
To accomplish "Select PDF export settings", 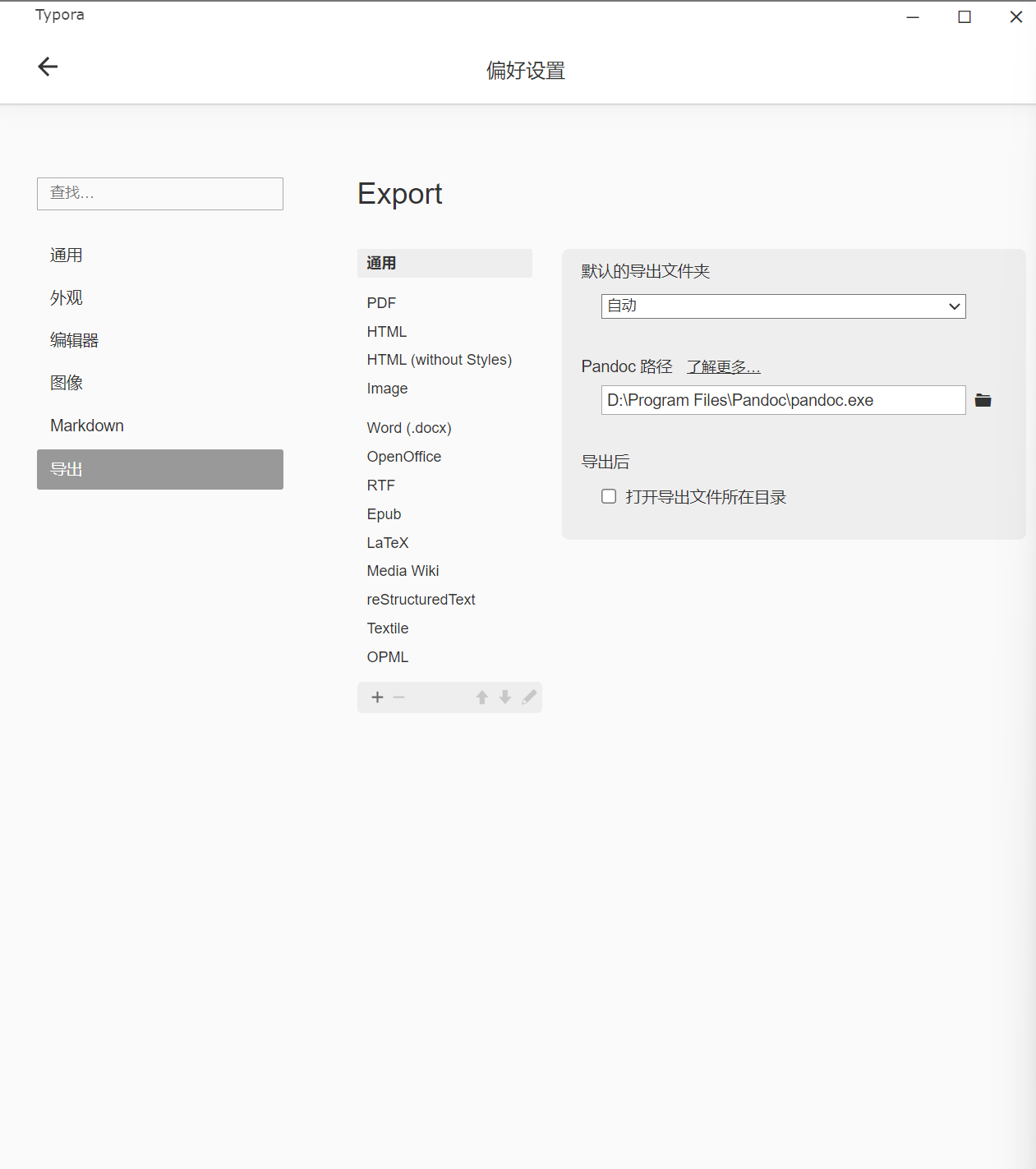I will pyautogui.click(x=444, y=303).
